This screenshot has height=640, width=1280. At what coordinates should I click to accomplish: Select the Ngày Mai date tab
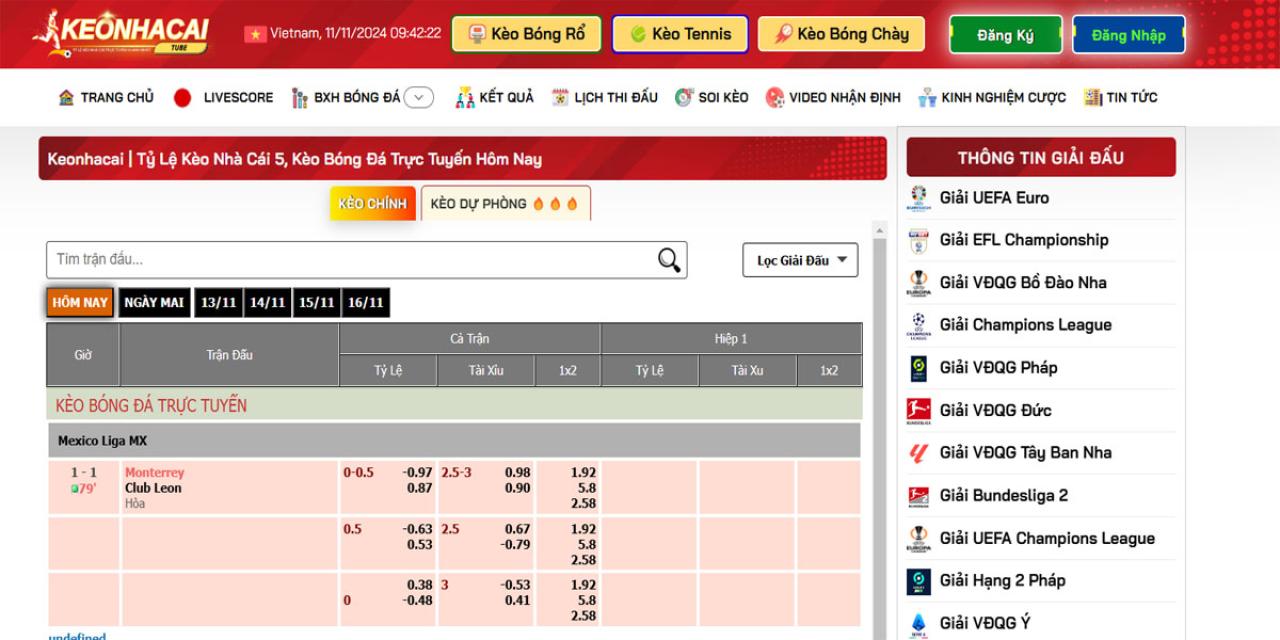154,303
